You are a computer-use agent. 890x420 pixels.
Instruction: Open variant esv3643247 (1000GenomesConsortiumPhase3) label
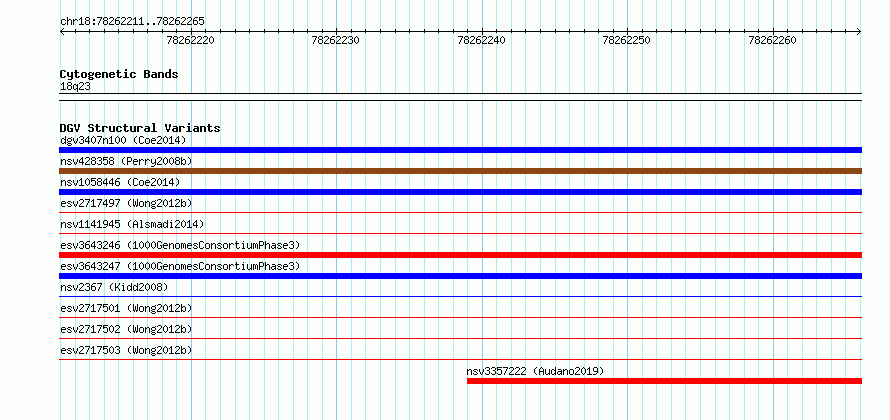(180, 266)
